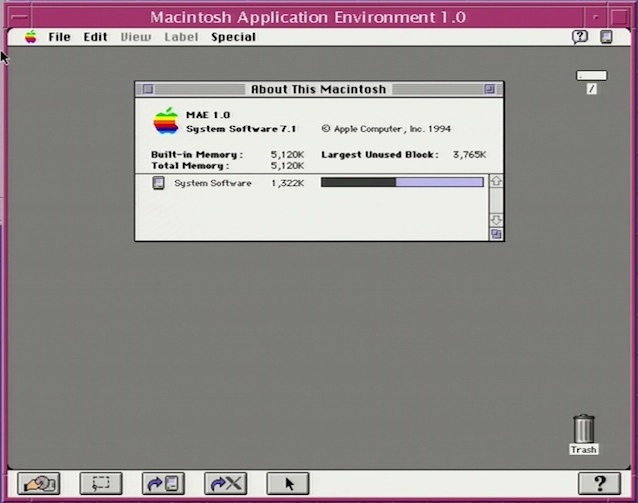Click the About This Macintosh title bar
The height and width of the screenshot is (503, 638).
pyautogui.click(x=319, y=89)
